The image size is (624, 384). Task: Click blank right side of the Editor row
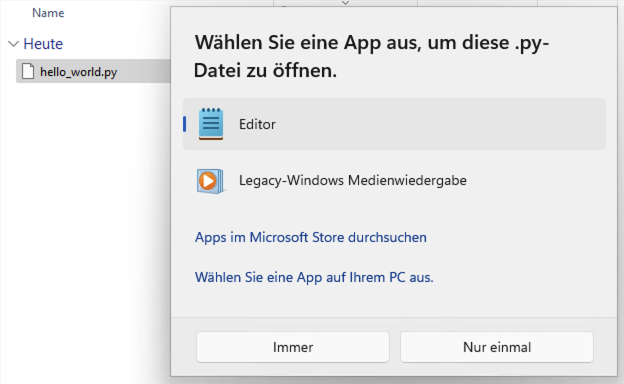[x=438, y=124]
